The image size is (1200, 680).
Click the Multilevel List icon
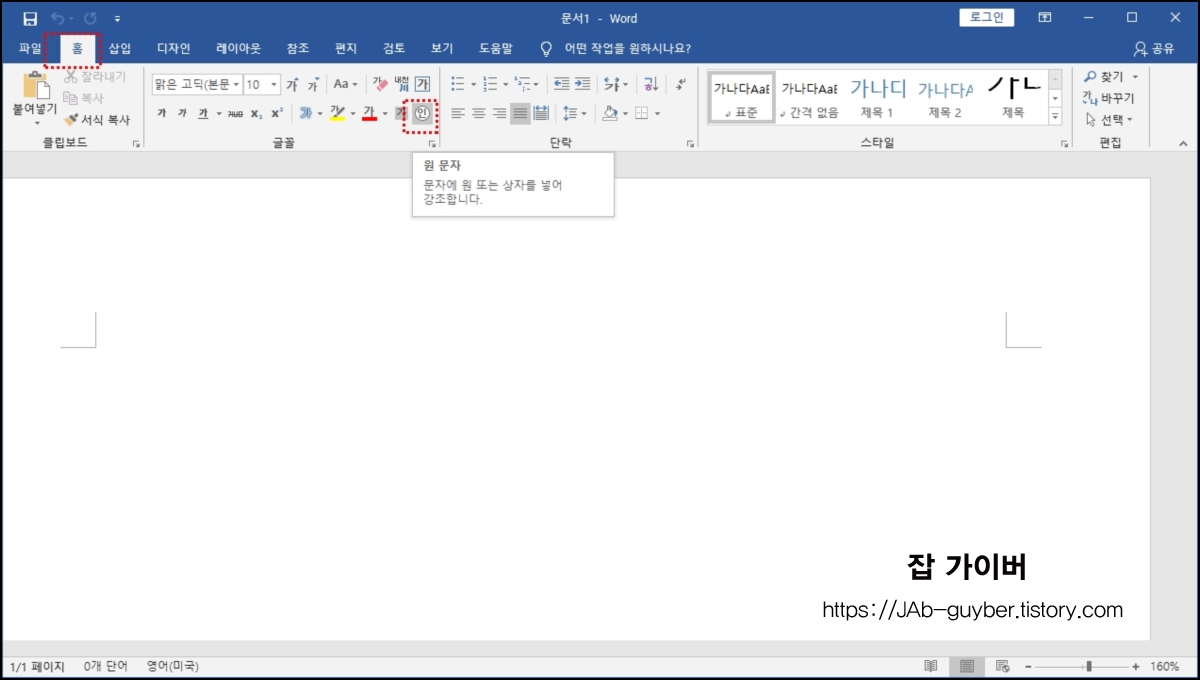point(522,85)
